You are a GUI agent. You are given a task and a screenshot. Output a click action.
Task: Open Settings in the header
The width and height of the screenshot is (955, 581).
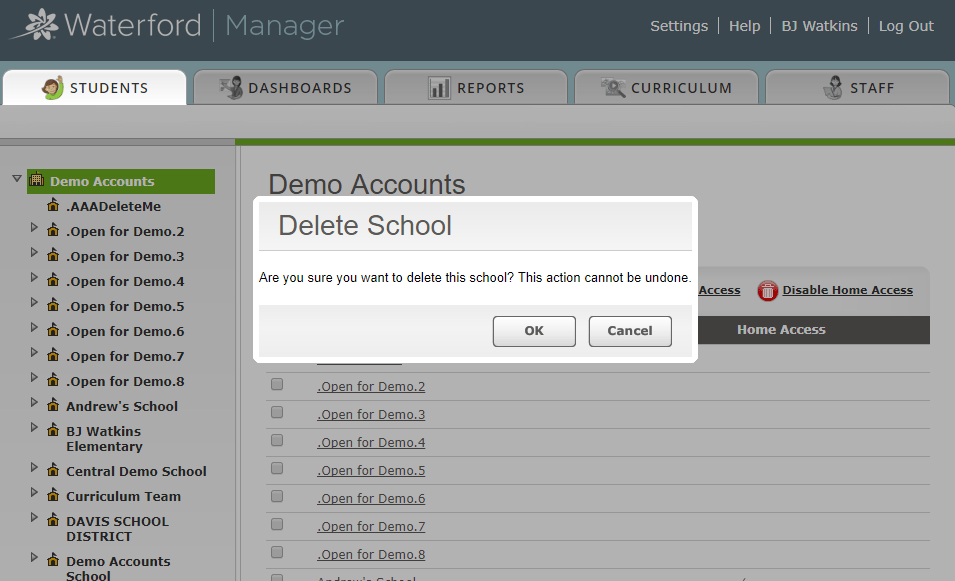click(x=679, y=26)
